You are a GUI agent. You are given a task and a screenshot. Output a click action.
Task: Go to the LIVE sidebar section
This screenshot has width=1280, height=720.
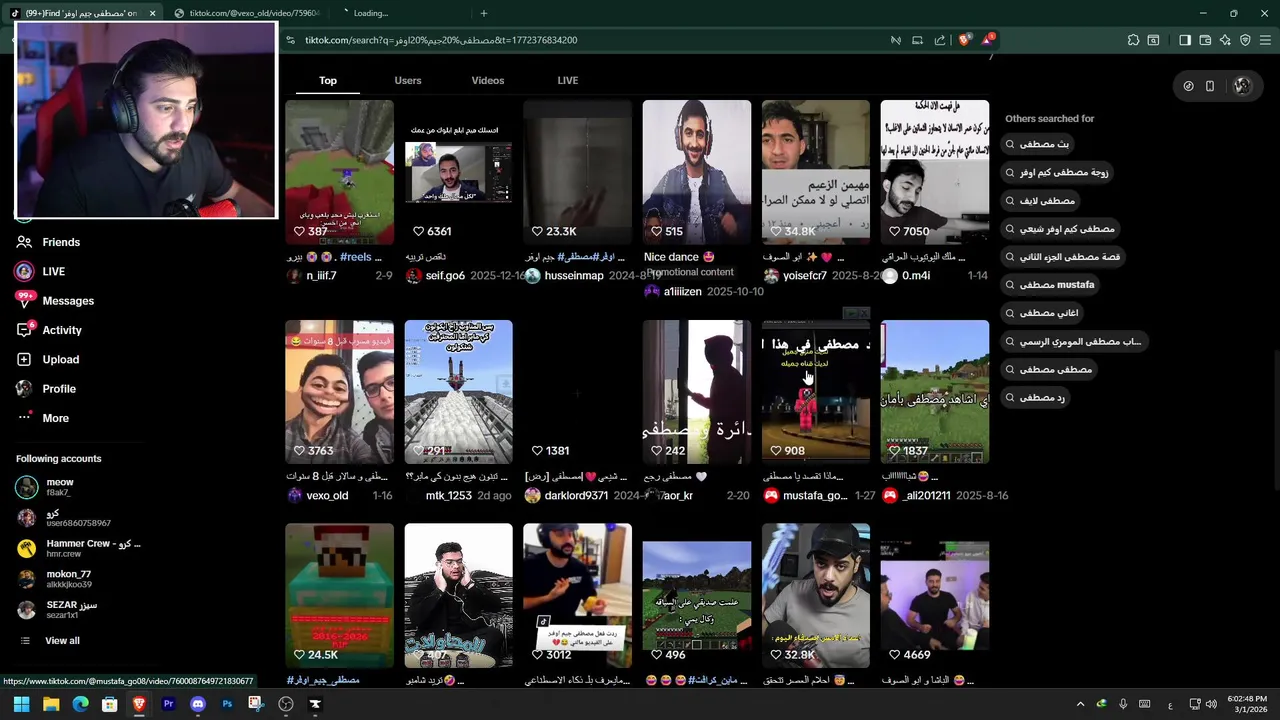tap(40, 271)
